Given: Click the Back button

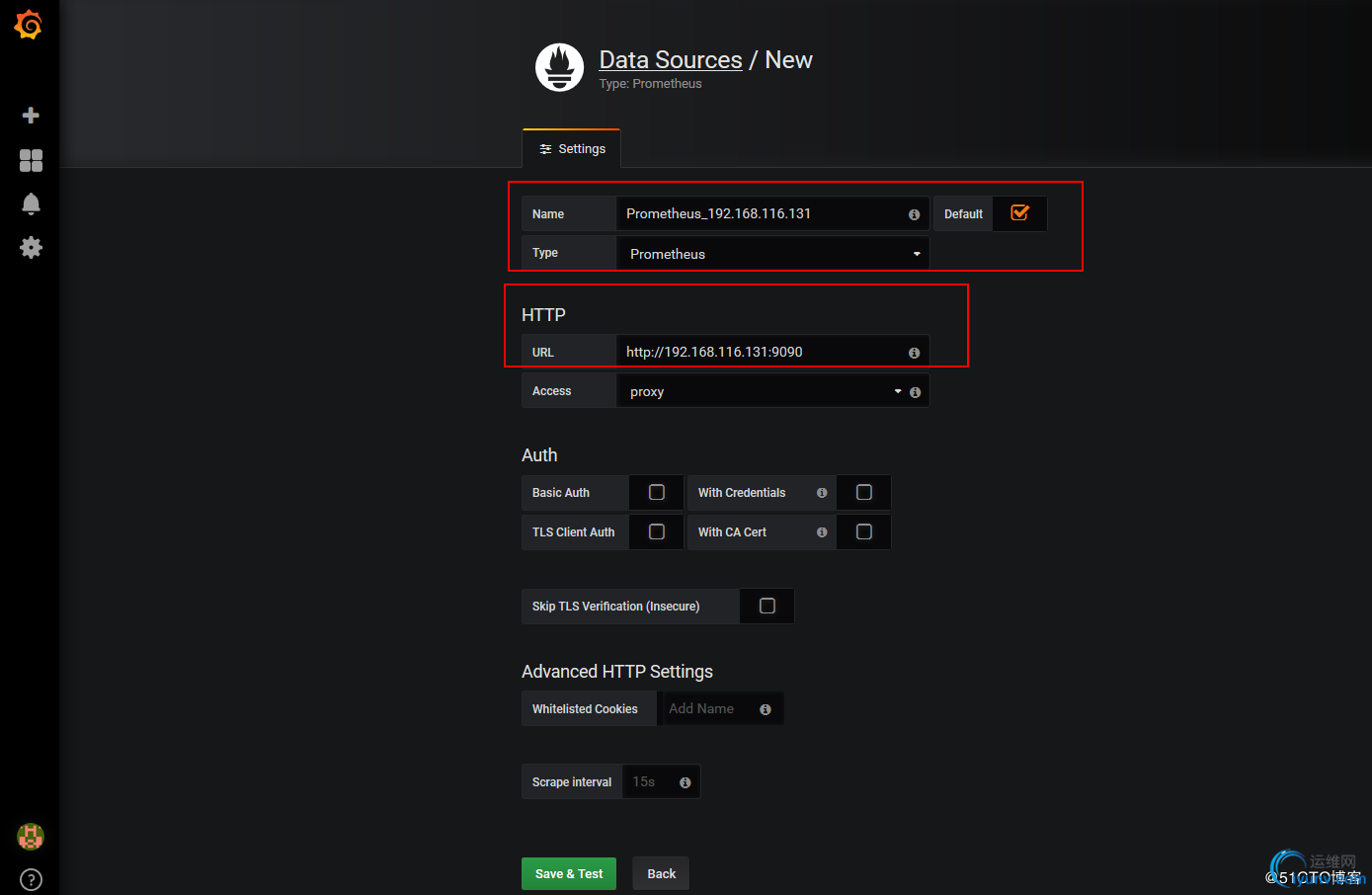Looking at the screenshot, I should pyautogui.click(x=661, y=873).
